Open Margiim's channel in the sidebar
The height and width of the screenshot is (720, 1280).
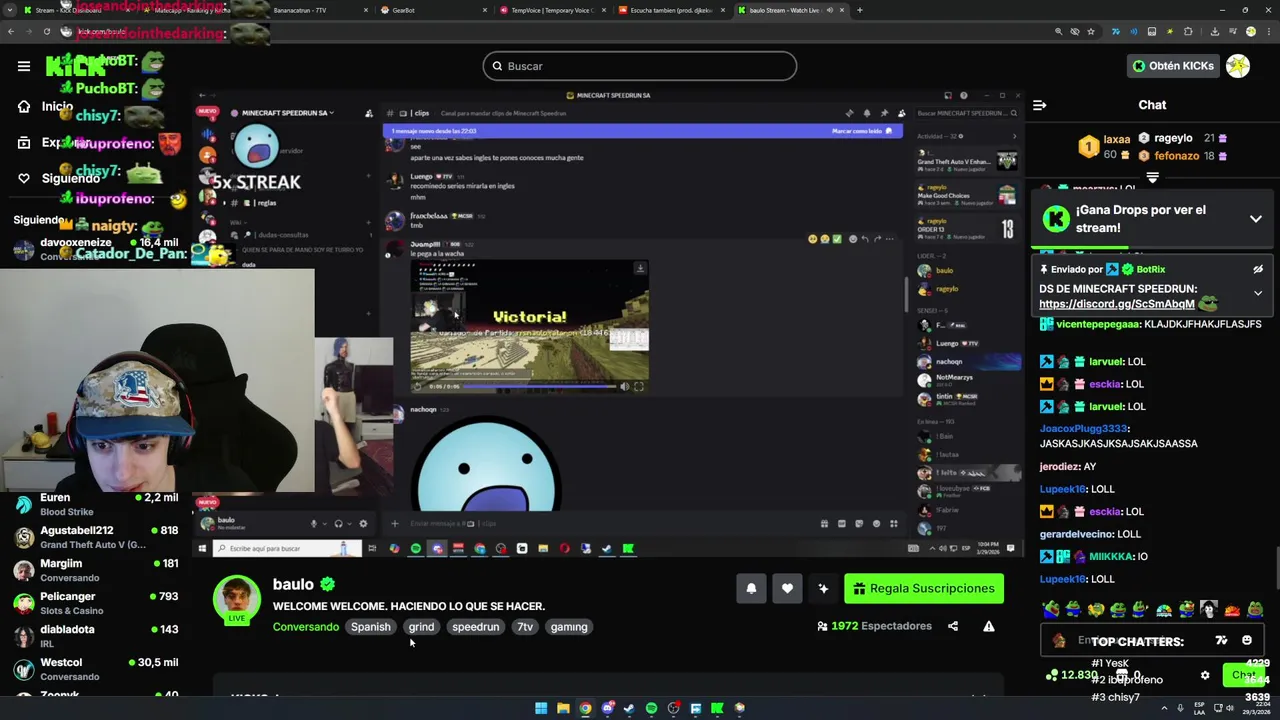(96, 570)
